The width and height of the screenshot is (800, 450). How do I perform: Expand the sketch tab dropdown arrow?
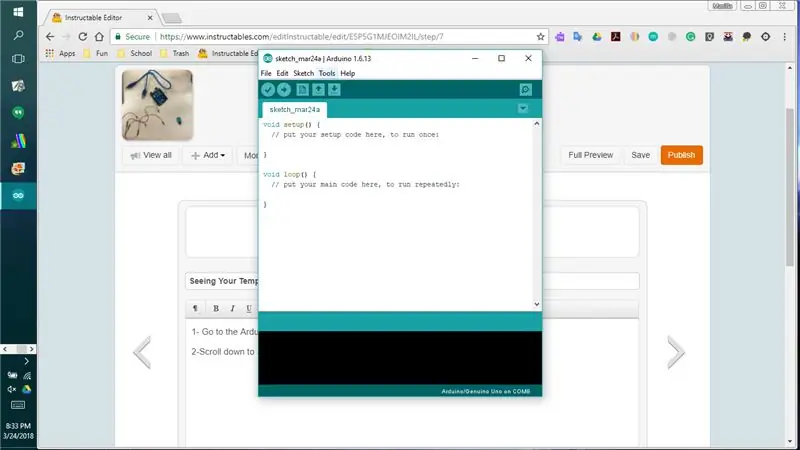pos(522,108)
